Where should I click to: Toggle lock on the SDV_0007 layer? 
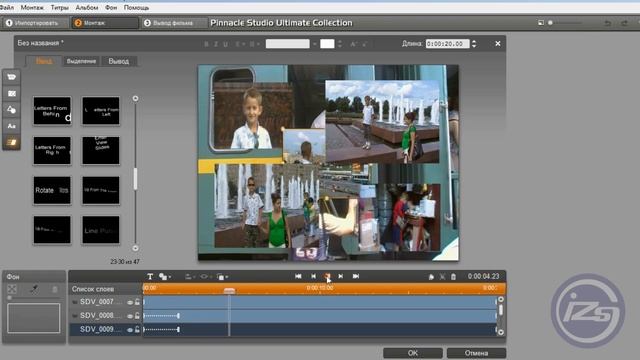pos(137,302)
